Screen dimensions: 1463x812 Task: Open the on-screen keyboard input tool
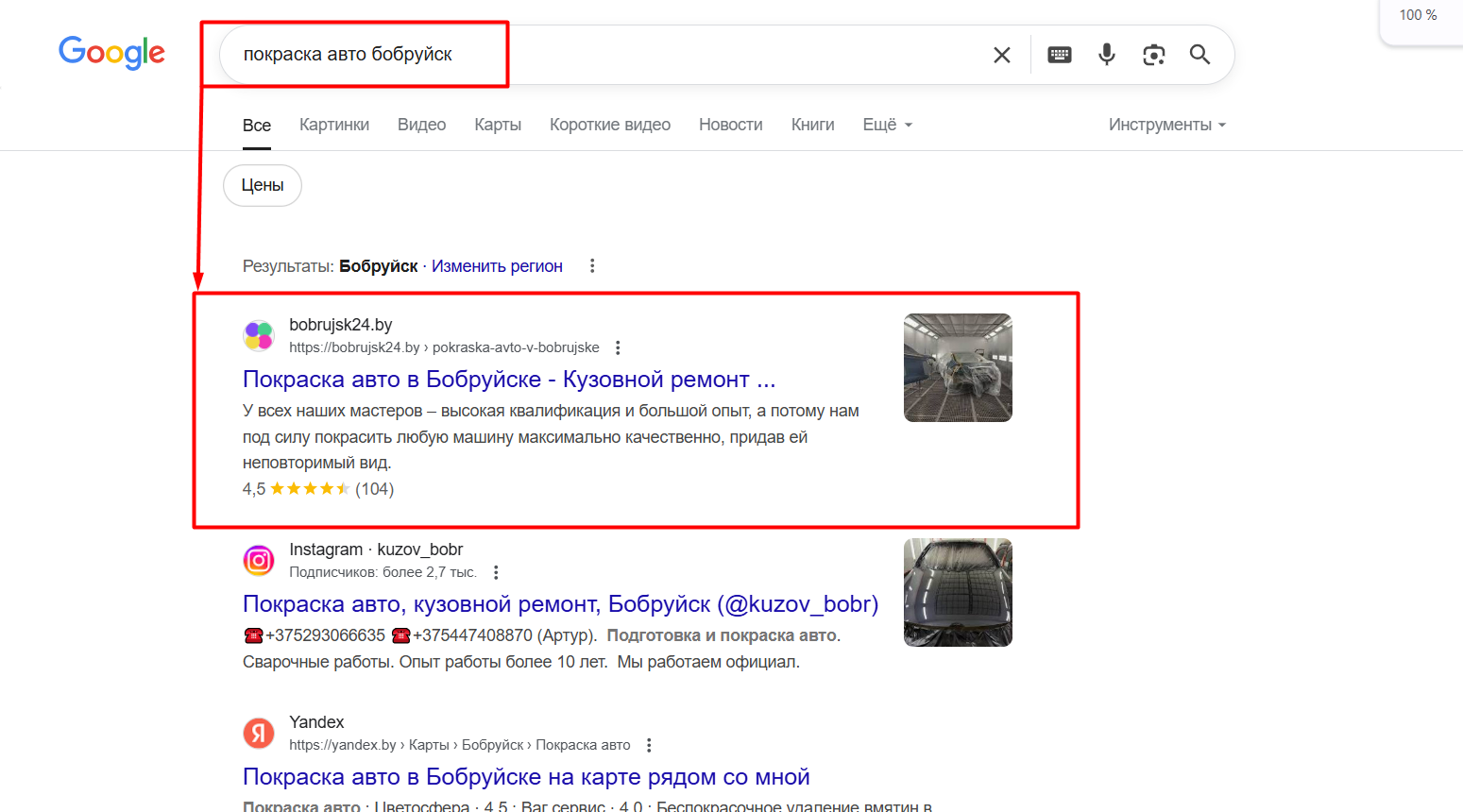[x=1060, y=55]
